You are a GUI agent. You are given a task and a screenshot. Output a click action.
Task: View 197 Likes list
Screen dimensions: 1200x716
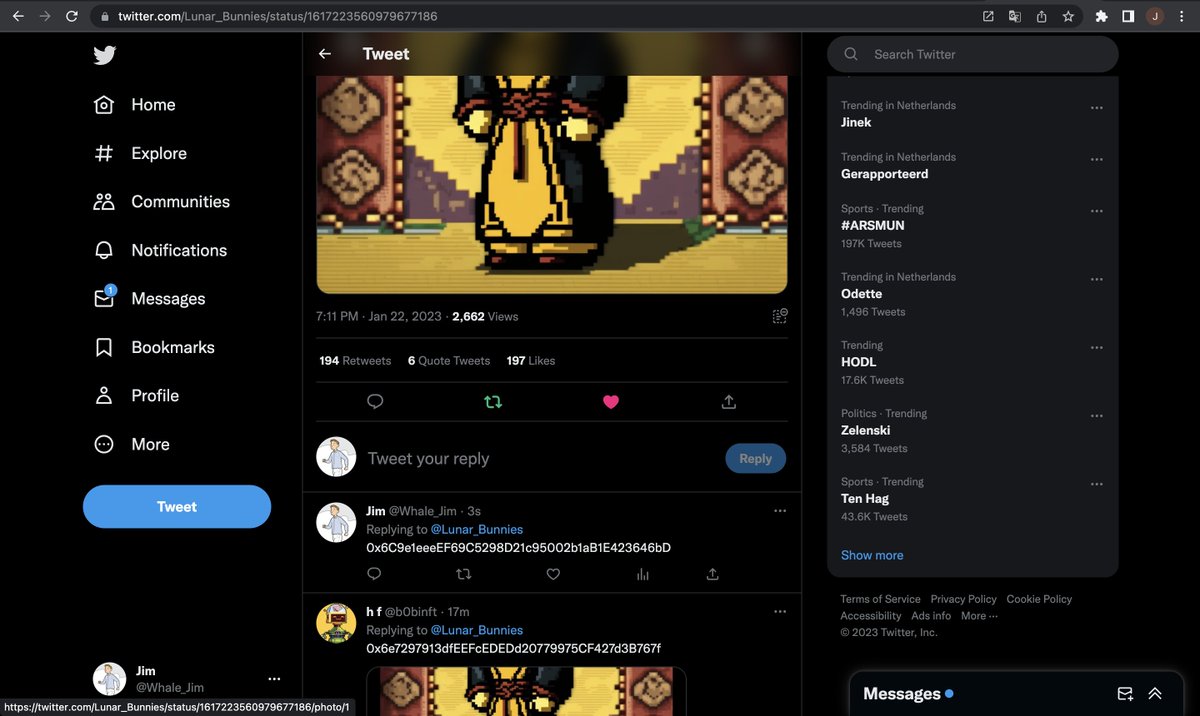[531, 360]
